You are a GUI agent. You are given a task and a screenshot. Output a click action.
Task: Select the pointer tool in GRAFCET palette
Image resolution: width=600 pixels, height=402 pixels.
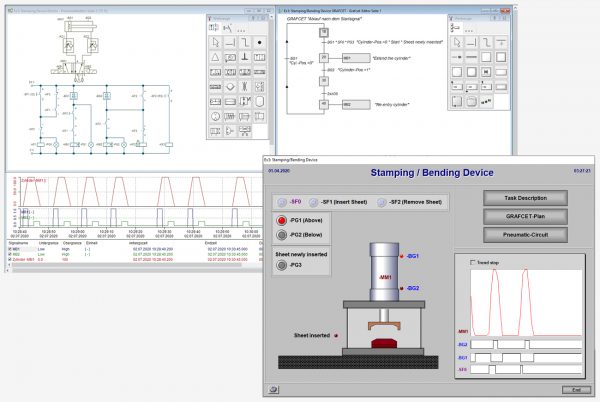[457, 42]
